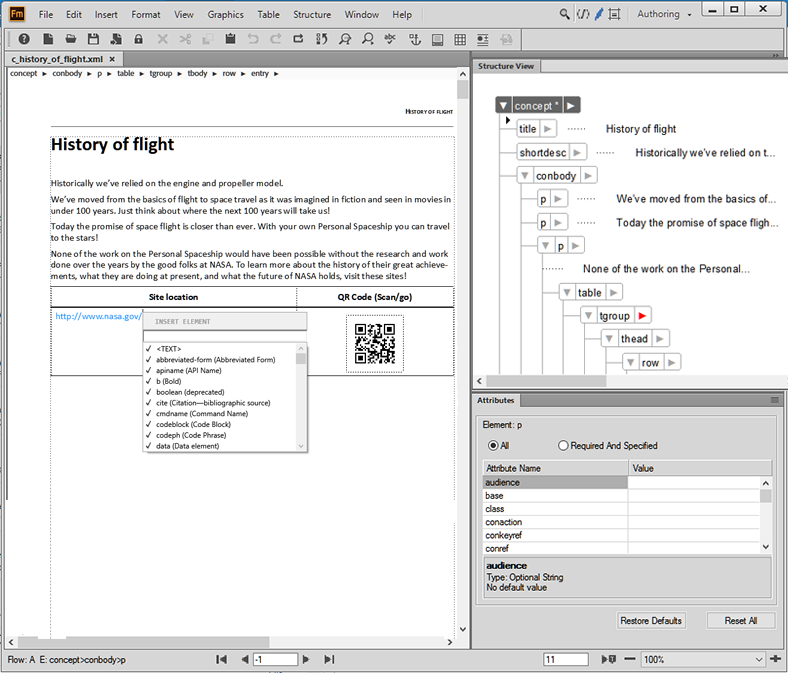Open the Authoring workspace dropdown

tap(664, 14)
